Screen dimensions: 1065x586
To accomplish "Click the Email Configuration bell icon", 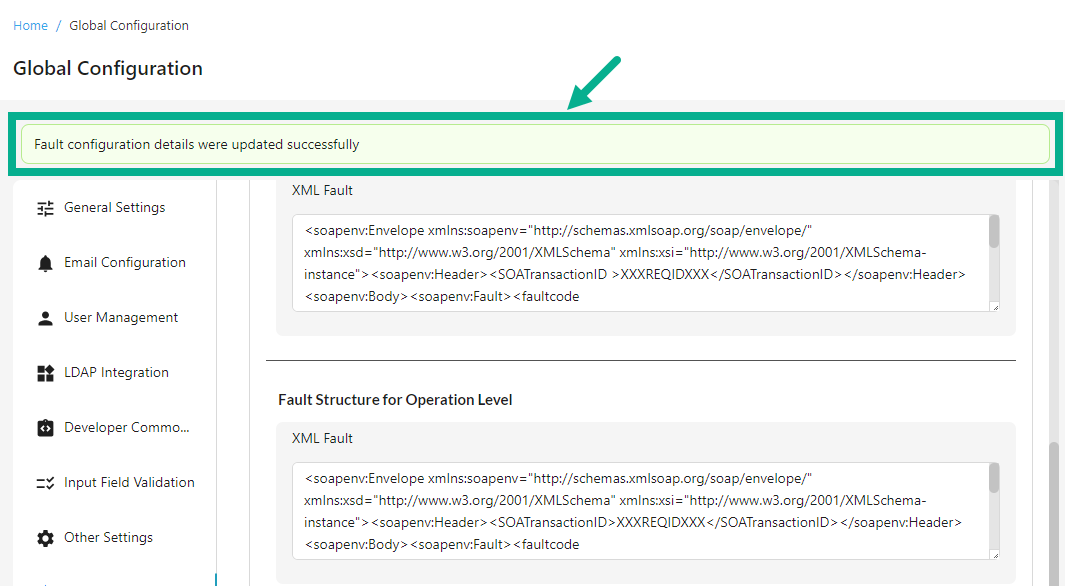I will [45, 263].
